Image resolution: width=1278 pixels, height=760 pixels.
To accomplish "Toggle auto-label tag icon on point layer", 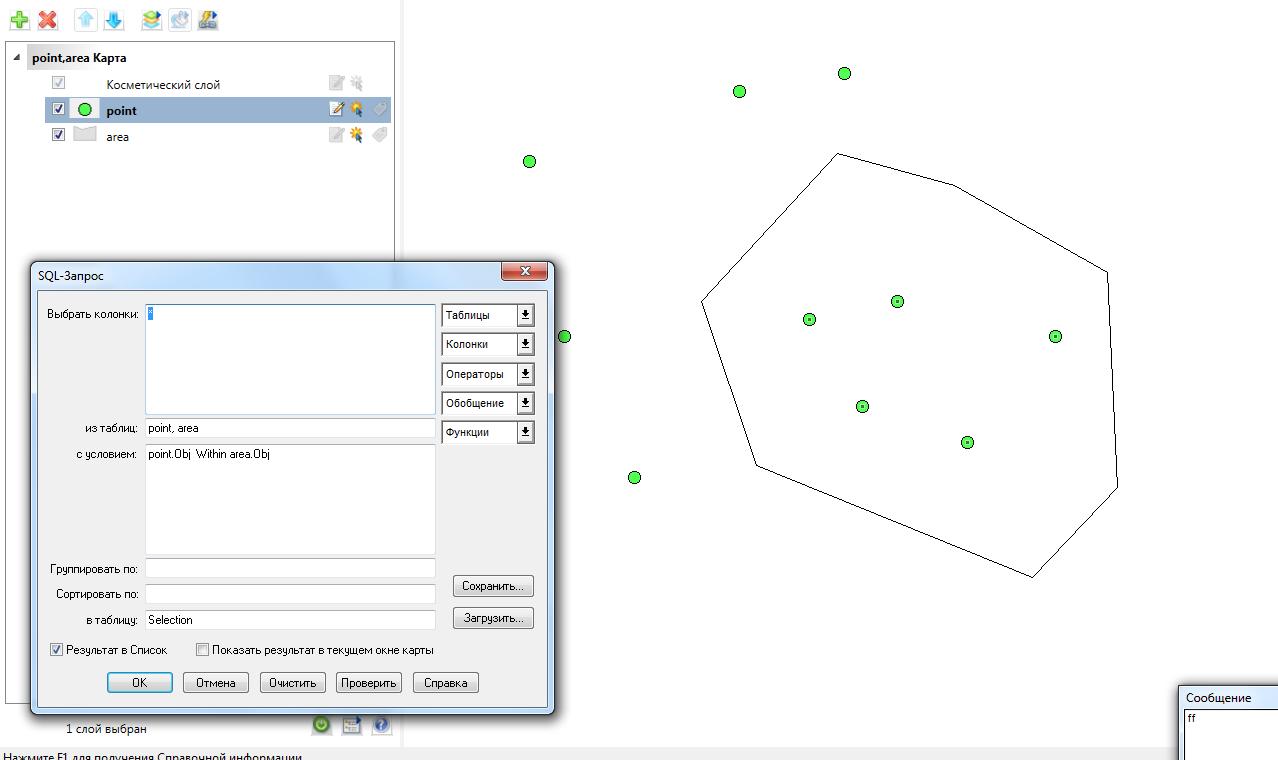I will point(380,109).
